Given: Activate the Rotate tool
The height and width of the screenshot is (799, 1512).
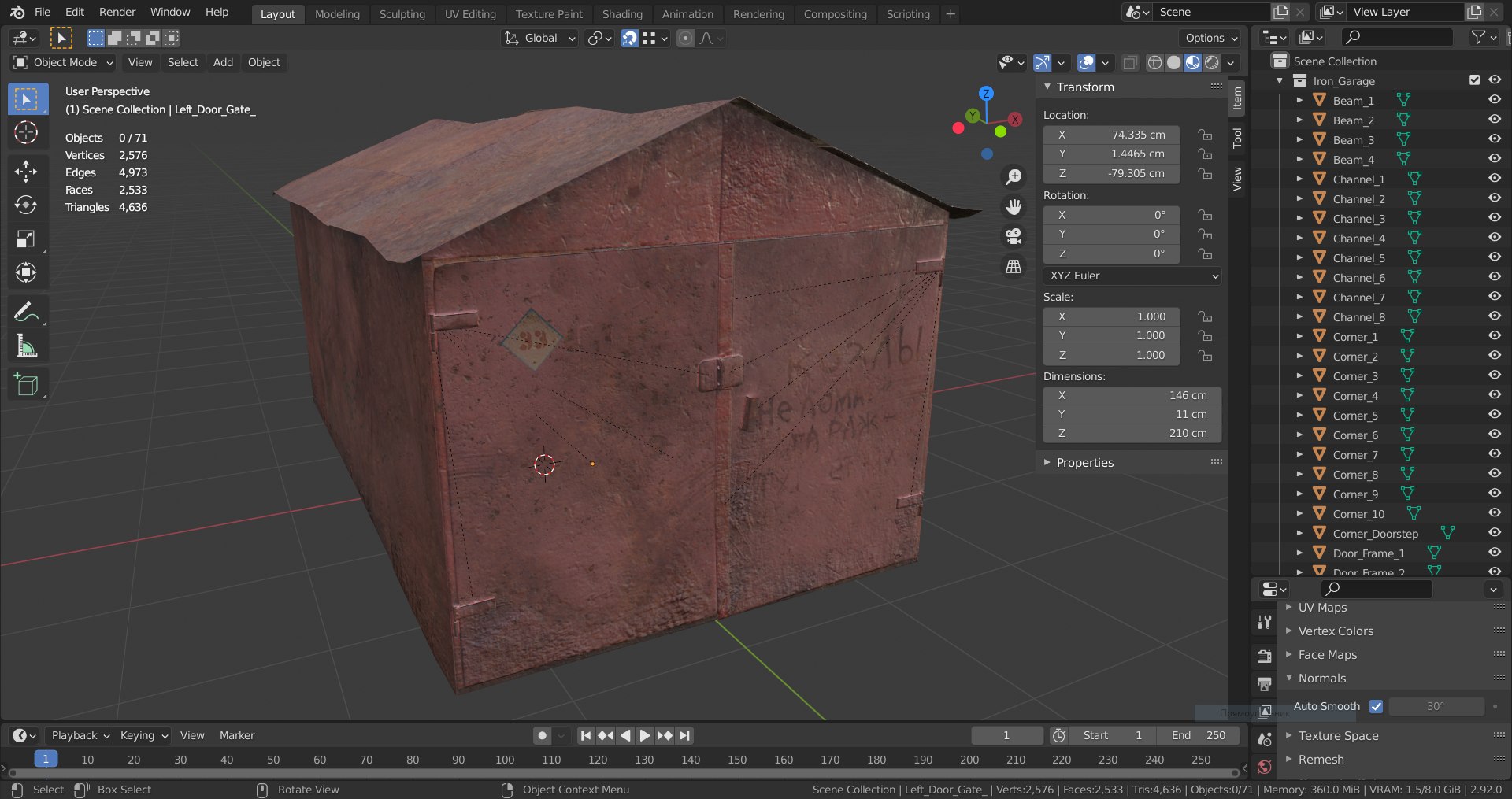Looking at the screenshot, I should coord(26,205).
